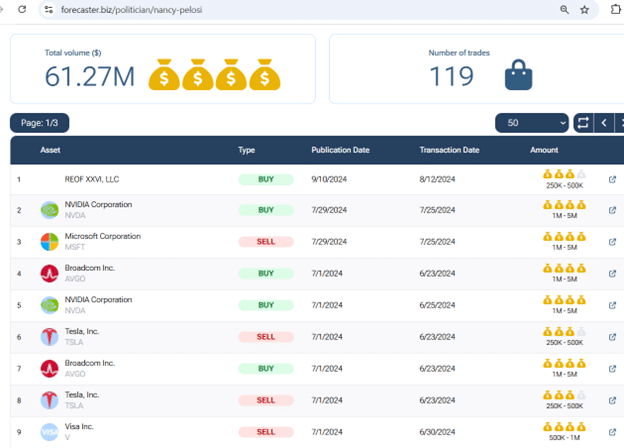The width and height of the screenshot is (624, 448).
Task: Click the swap arrows icon beside pagination
Action: pos(583,123)
